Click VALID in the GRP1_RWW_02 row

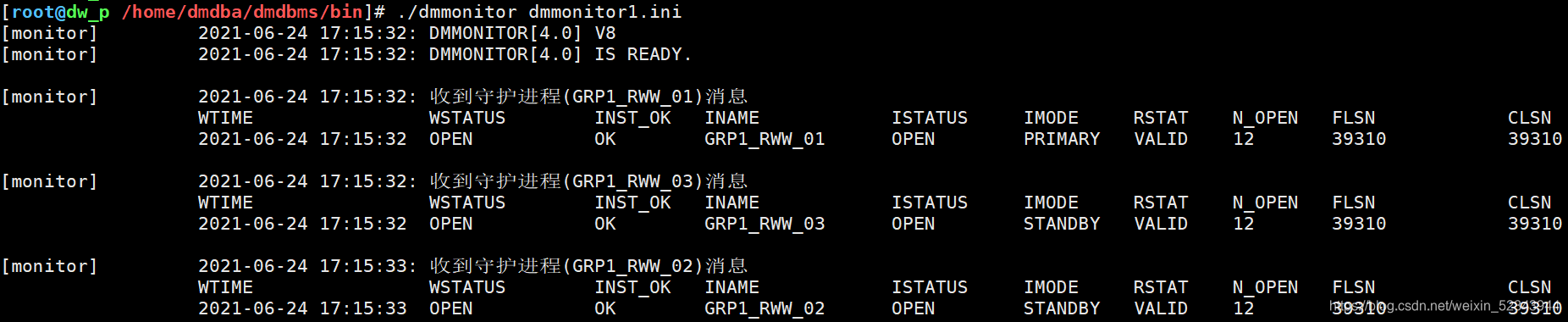1161,308
